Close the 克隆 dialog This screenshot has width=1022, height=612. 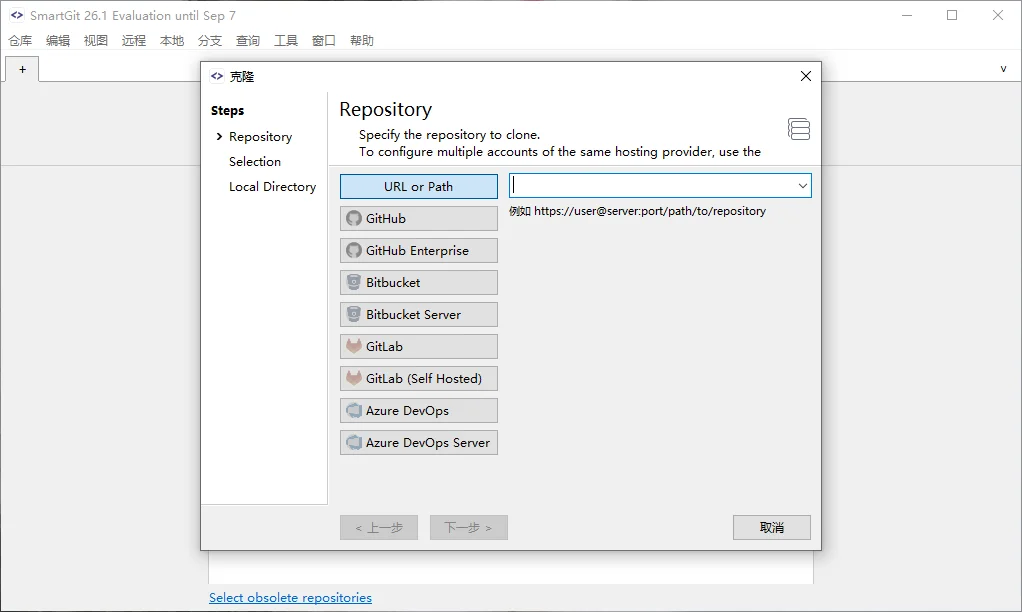(x=806, y=76)
